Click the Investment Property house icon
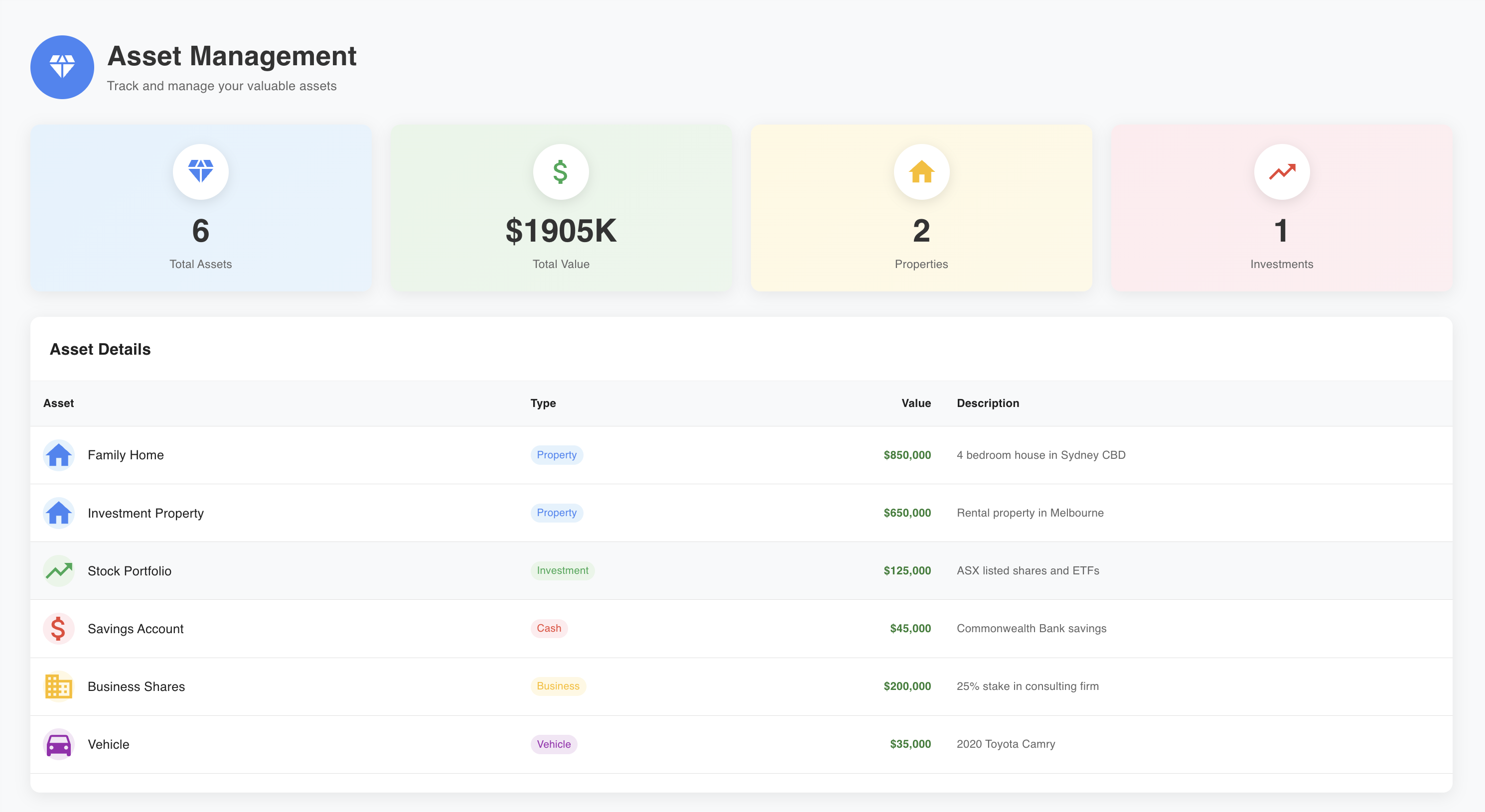This screenshot has width=1485, height=812. click(58, 513)
